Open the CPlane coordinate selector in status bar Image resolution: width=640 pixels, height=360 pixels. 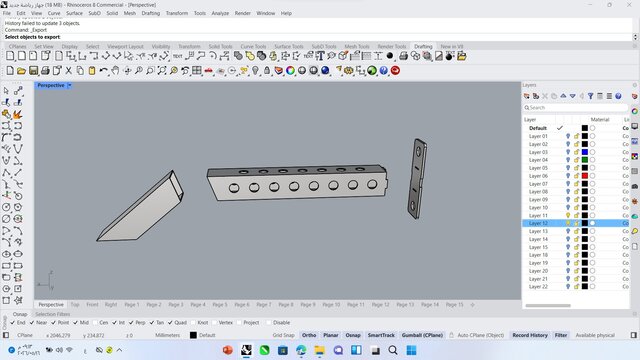point(25,335)
